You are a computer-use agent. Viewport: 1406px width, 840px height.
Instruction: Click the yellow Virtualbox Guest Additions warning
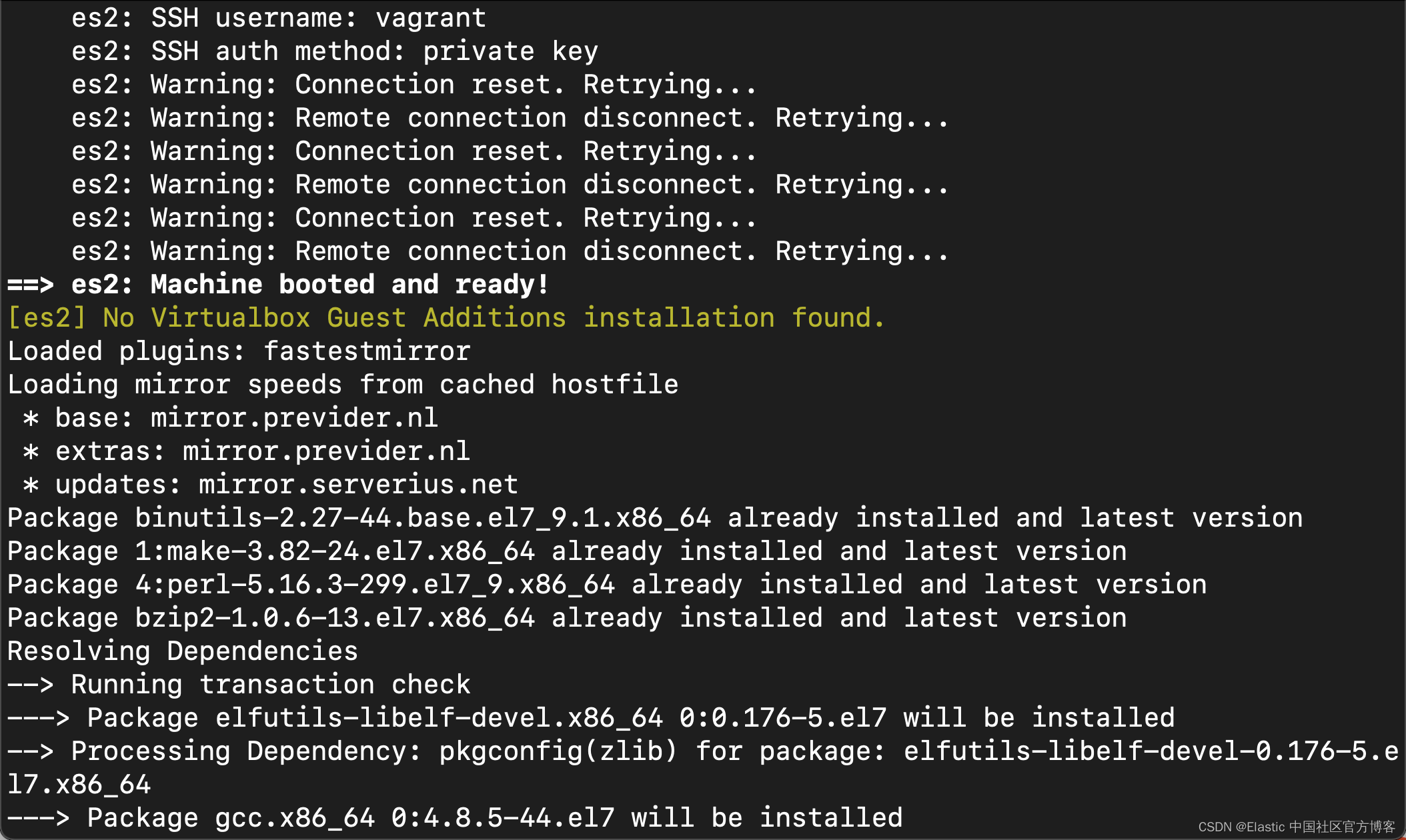pos(446,318)
